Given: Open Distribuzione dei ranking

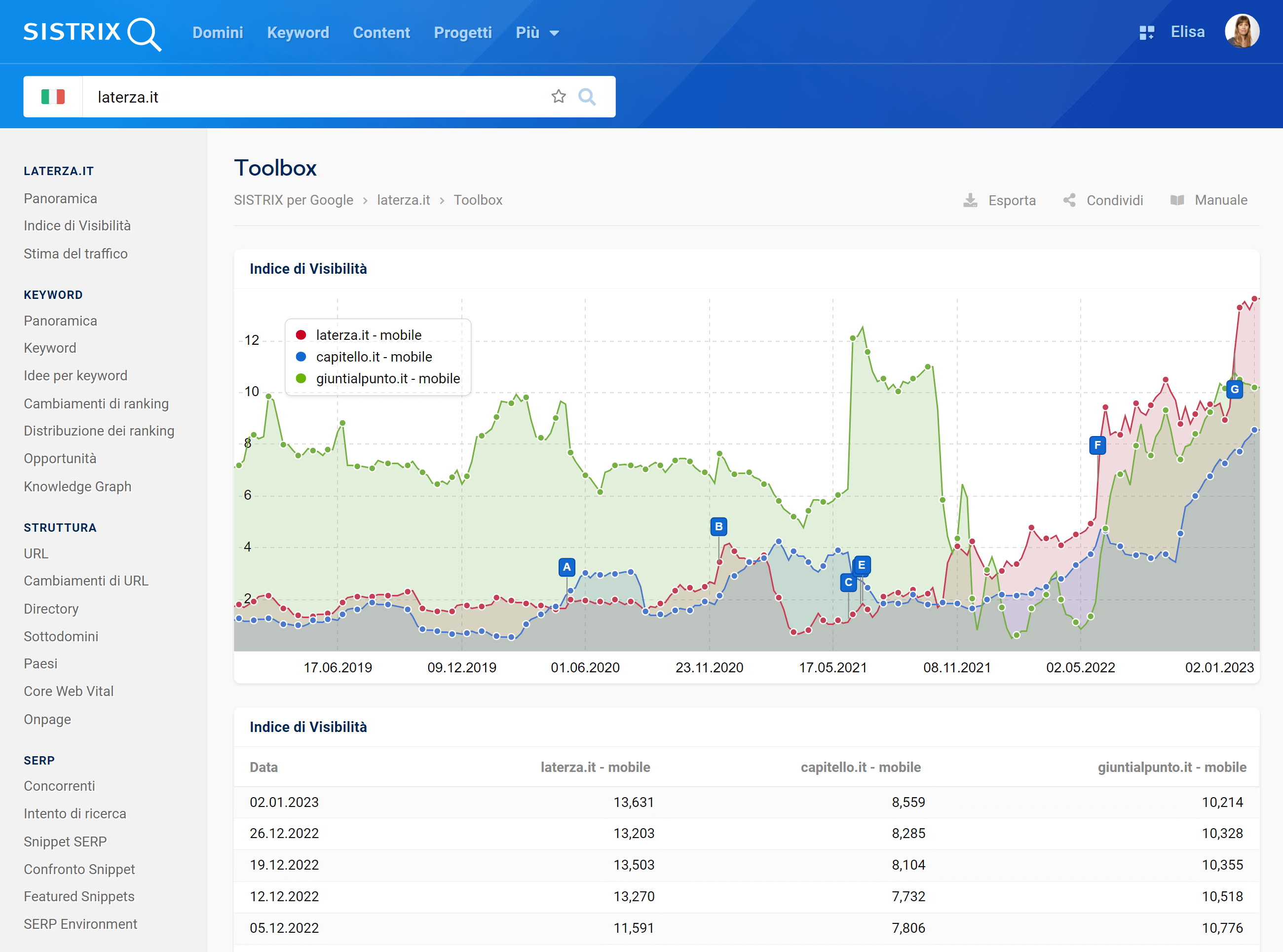Looking at the screenshot, I should (99, 431).
